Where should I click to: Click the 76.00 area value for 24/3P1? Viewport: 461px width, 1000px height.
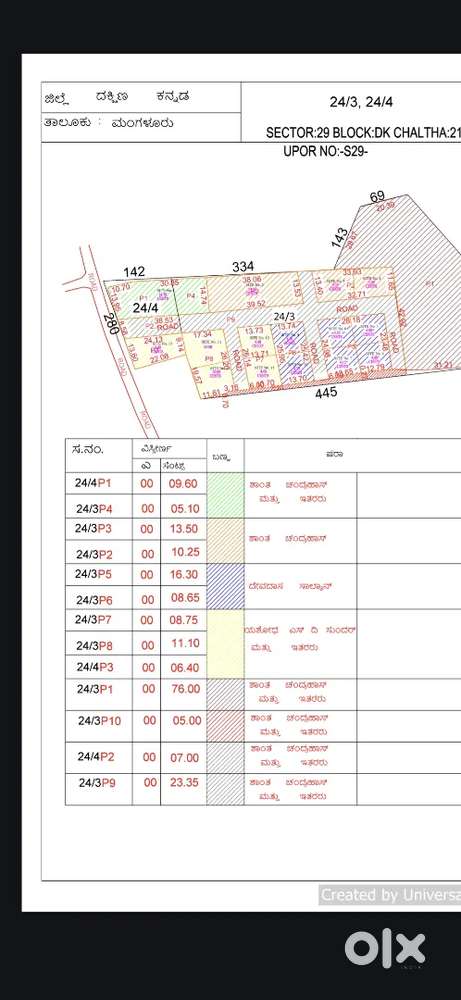click(x=184, y=689)
